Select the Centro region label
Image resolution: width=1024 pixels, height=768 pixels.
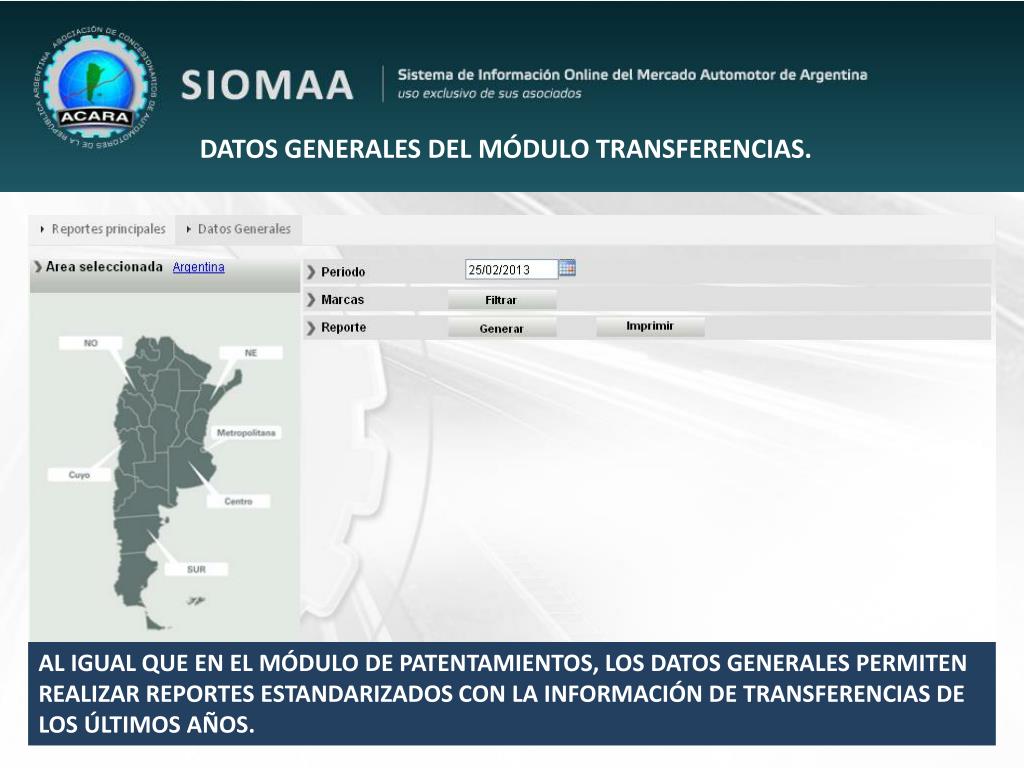point(238,502)
